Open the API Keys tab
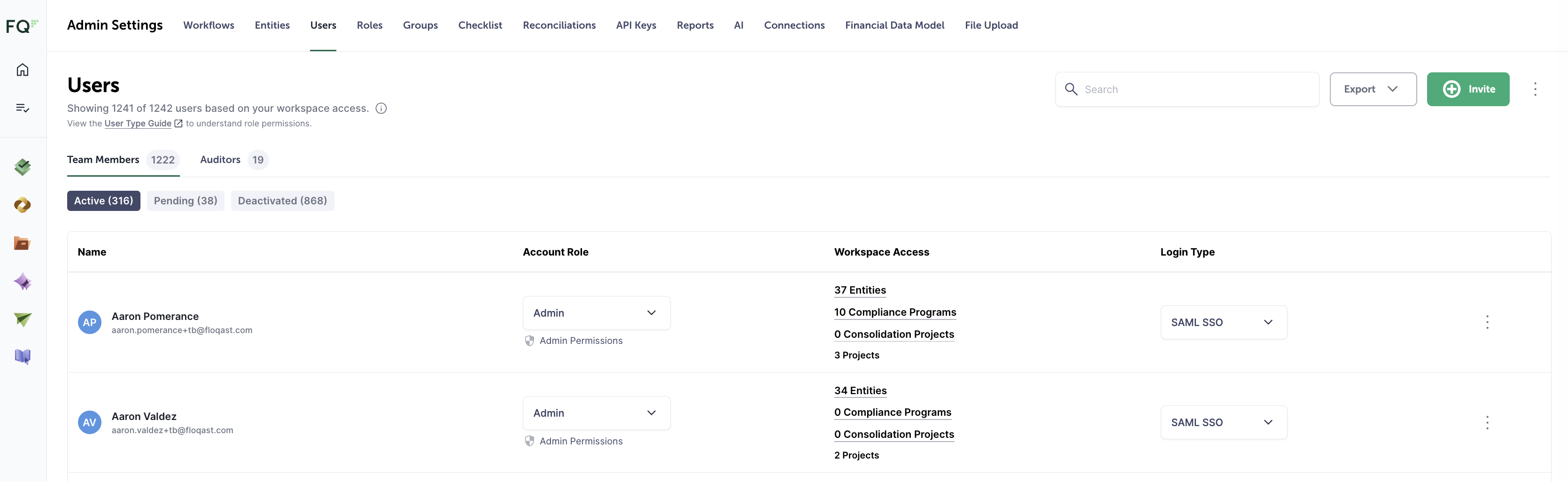 tap(636, 25)
